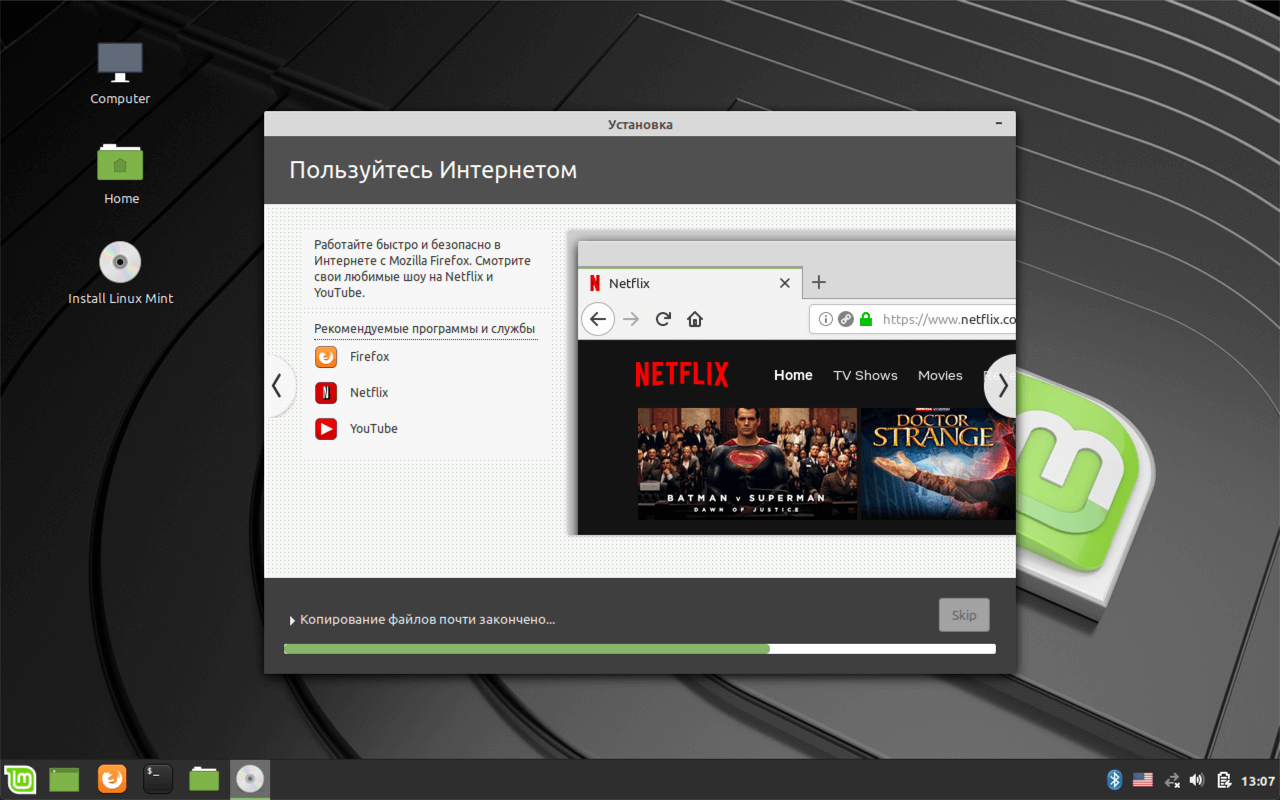Click the YouTube label in the program list

point(374,429)
